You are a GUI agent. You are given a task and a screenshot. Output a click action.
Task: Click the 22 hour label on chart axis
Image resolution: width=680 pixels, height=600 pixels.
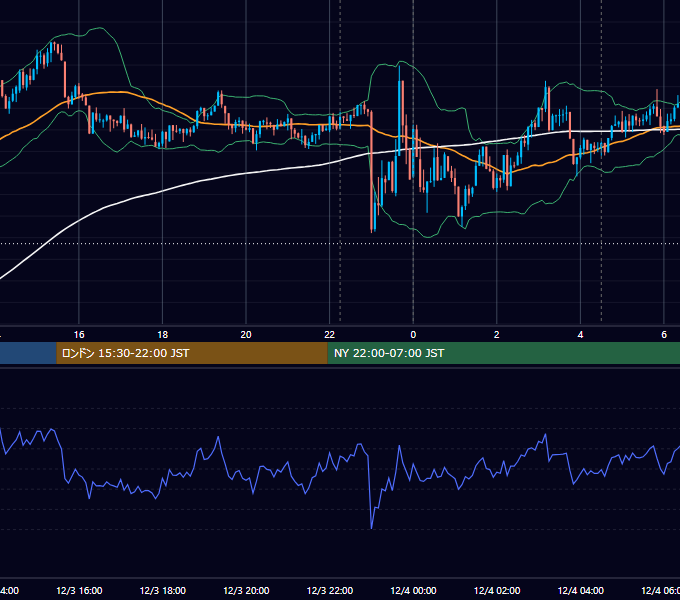pyautogui.click(x=330, y=334)
